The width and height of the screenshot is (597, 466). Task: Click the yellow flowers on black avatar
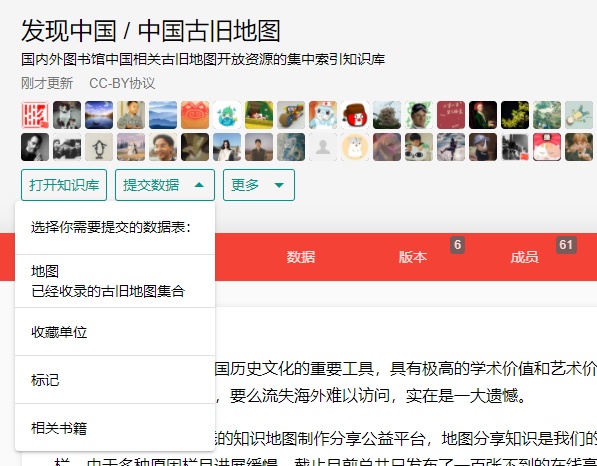point(514,115)
